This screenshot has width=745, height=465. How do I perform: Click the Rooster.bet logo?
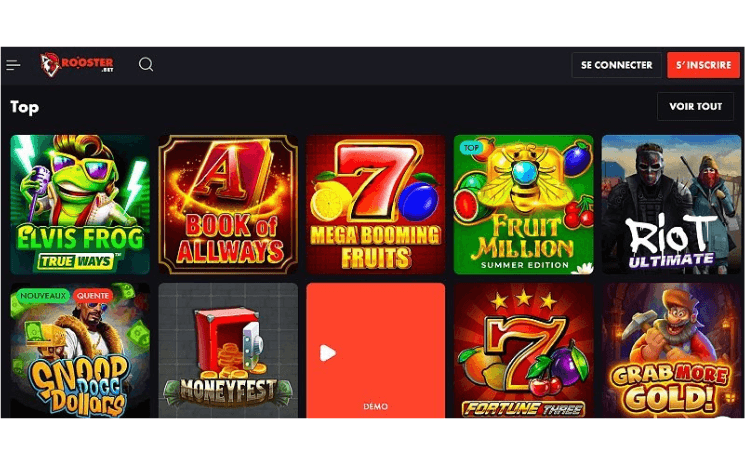(x=77, y=65)
